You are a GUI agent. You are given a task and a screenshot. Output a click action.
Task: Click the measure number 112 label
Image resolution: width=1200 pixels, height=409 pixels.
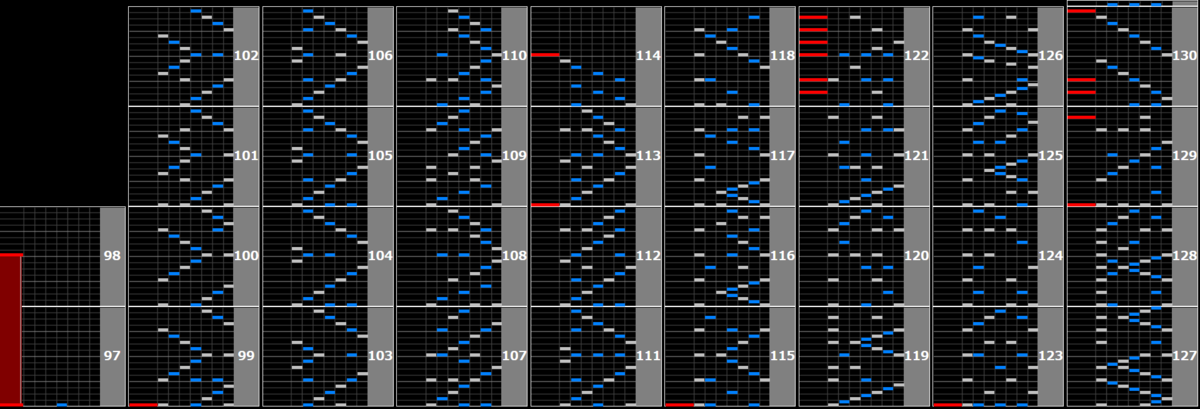648,256
